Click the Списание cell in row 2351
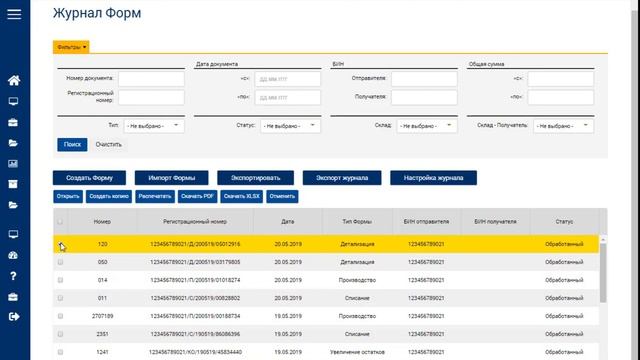This screenshot has height=360, width=640. (357, 334)
